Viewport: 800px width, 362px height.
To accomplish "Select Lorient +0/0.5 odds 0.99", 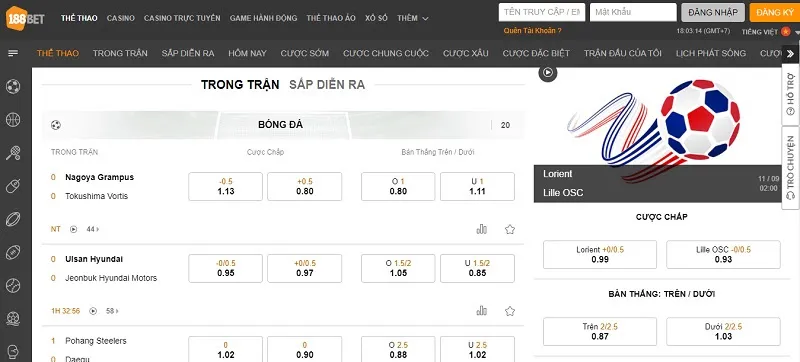I will coord(600,254).
